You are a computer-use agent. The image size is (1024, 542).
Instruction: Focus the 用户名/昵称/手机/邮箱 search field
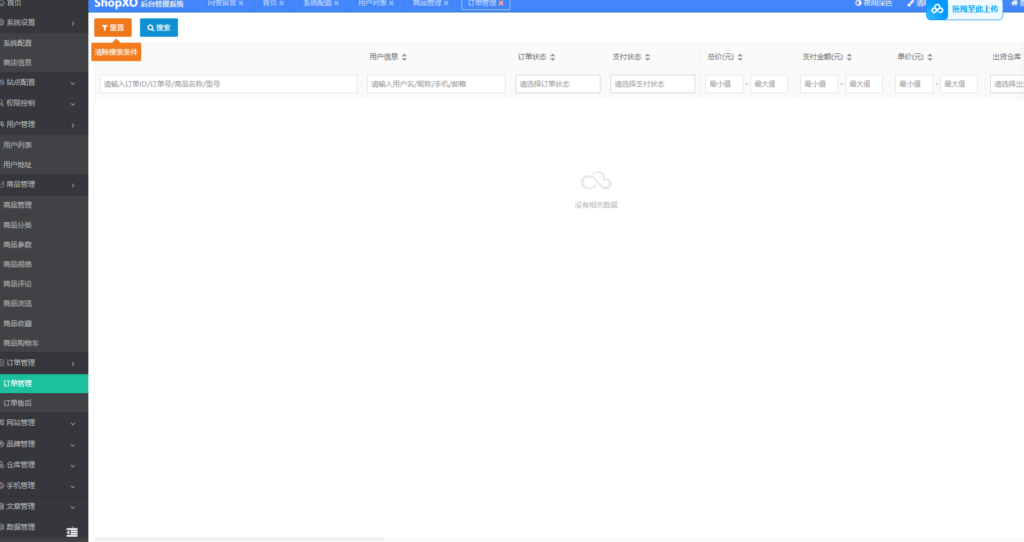click(436, 84)
